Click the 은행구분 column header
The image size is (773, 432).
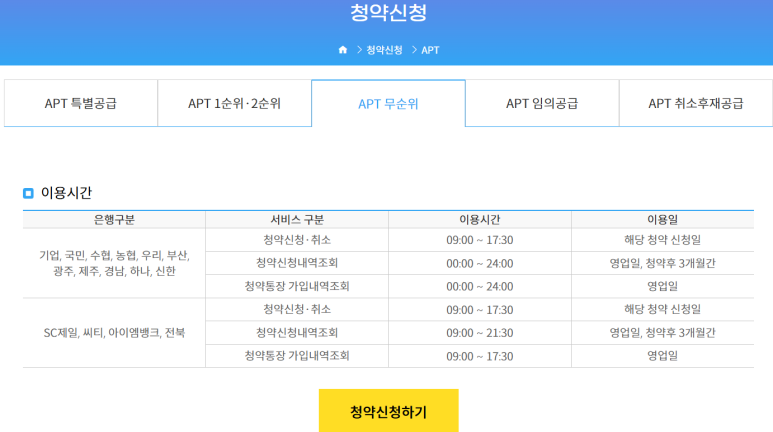click(114, 219)
